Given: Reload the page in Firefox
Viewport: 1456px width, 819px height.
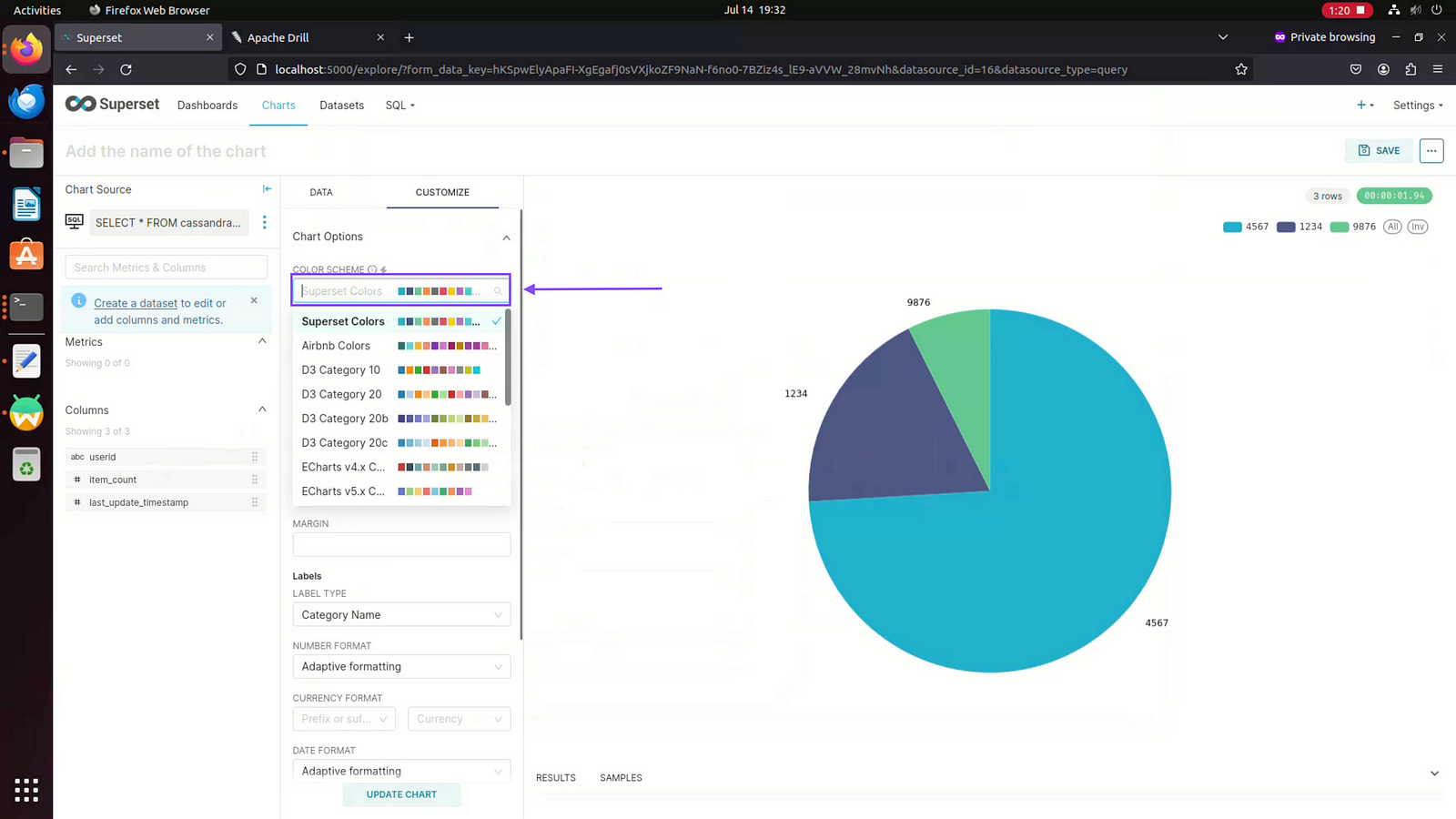Looking at the screenshot, I should pos(126,69).
